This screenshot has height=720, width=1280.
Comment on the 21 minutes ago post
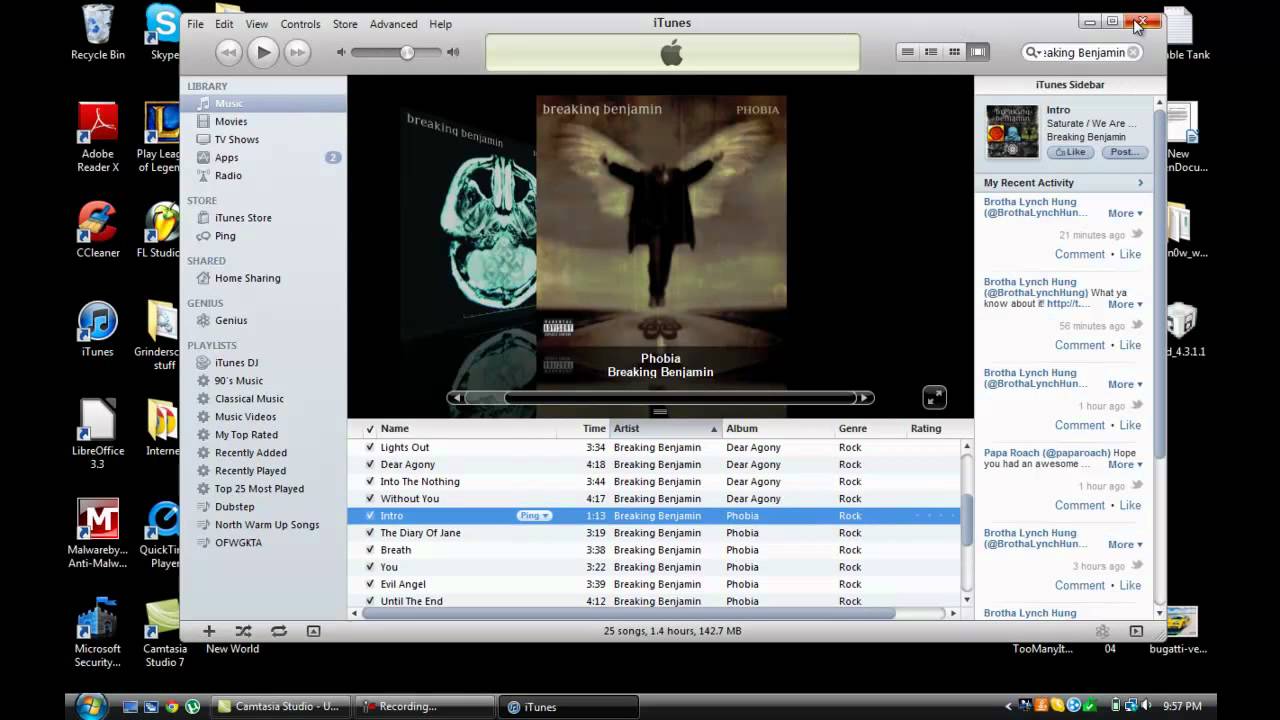(1080, 254)
